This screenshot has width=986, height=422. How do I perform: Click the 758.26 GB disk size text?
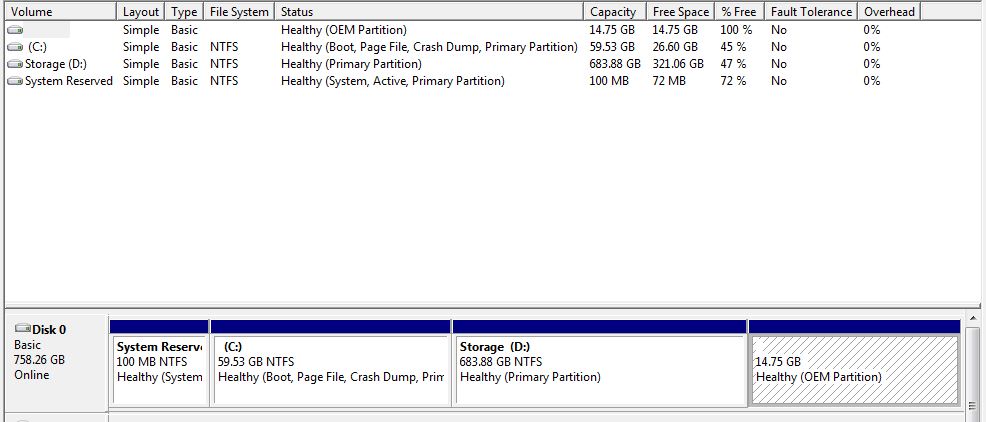39,360
